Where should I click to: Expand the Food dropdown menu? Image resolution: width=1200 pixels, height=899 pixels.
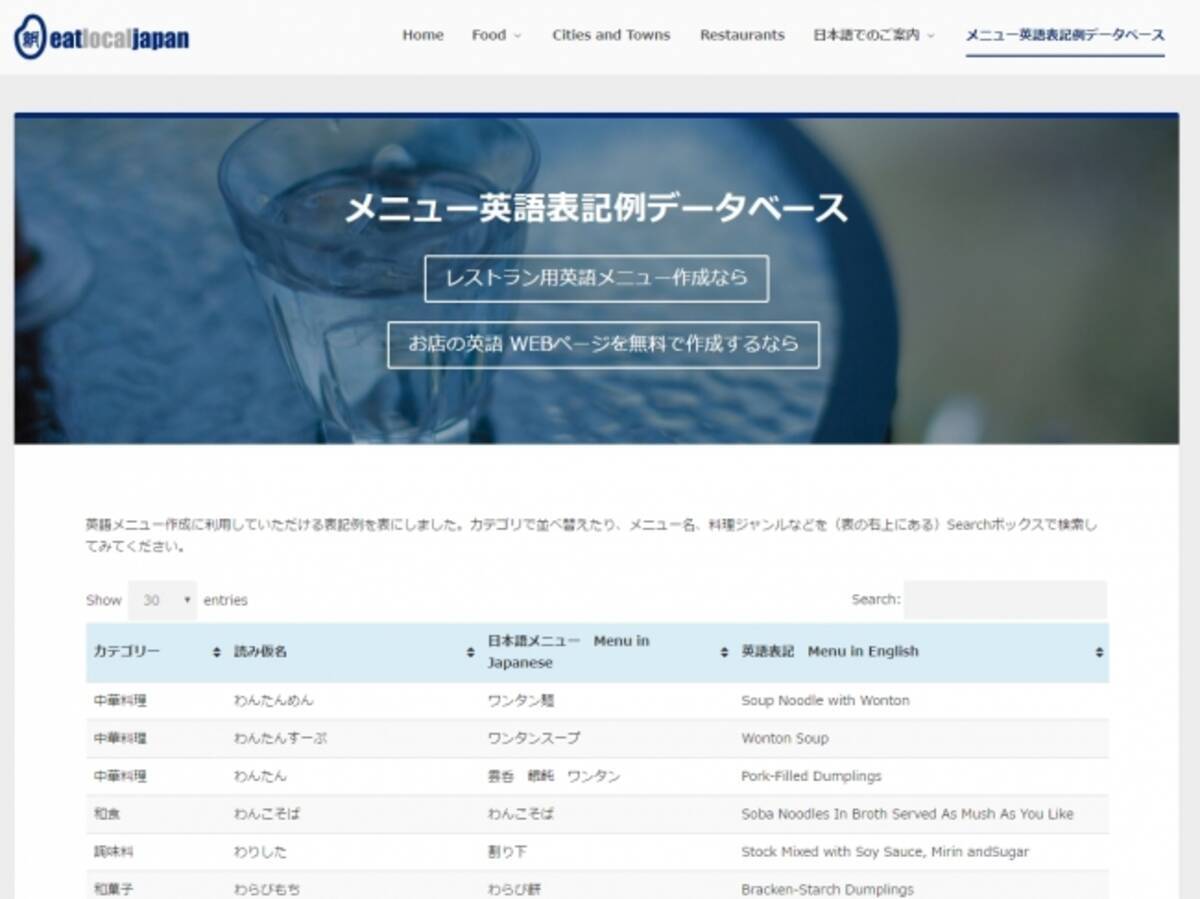(x=496, y=35)
